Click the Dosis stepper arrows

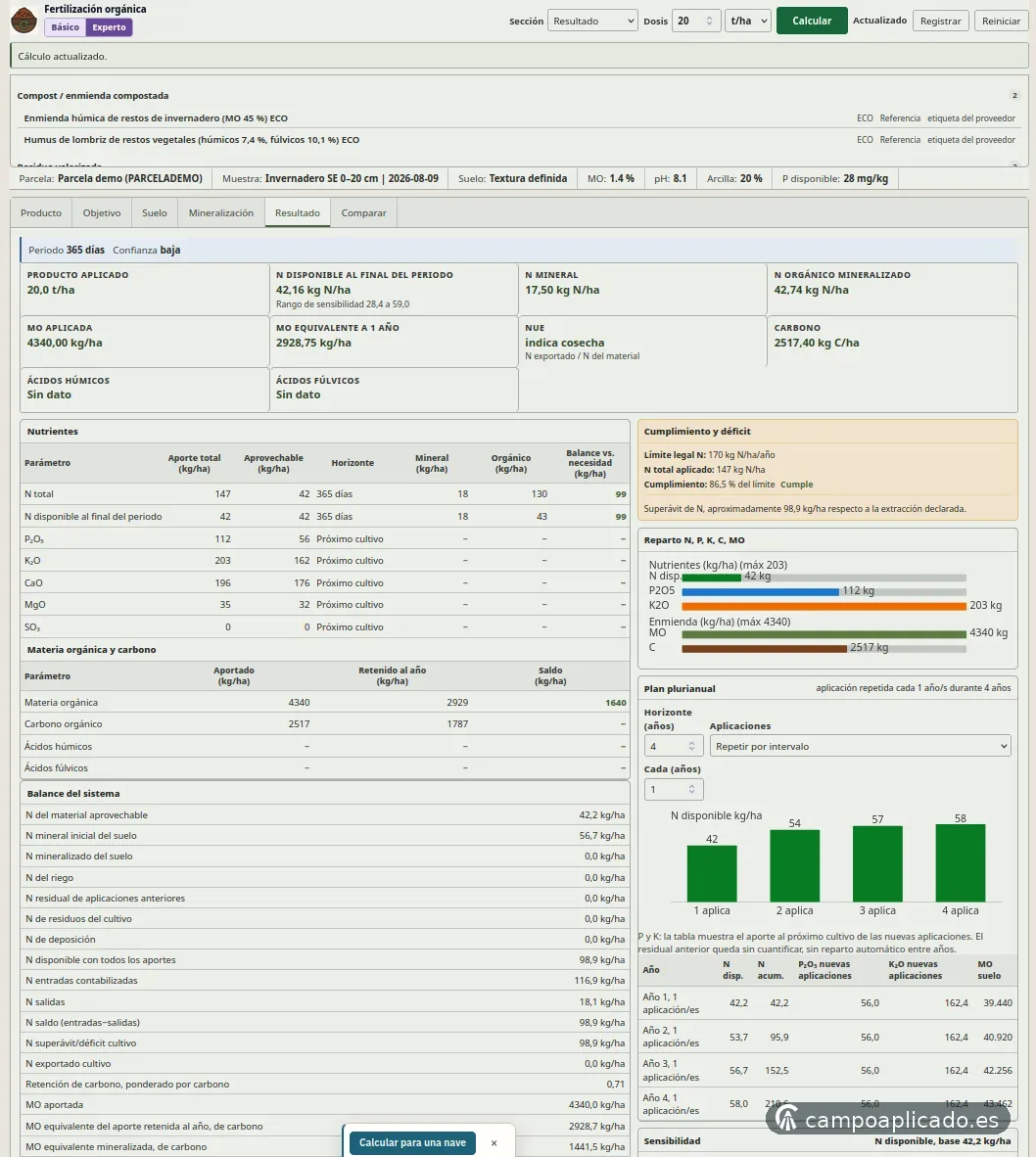click(x=709, y=21)
